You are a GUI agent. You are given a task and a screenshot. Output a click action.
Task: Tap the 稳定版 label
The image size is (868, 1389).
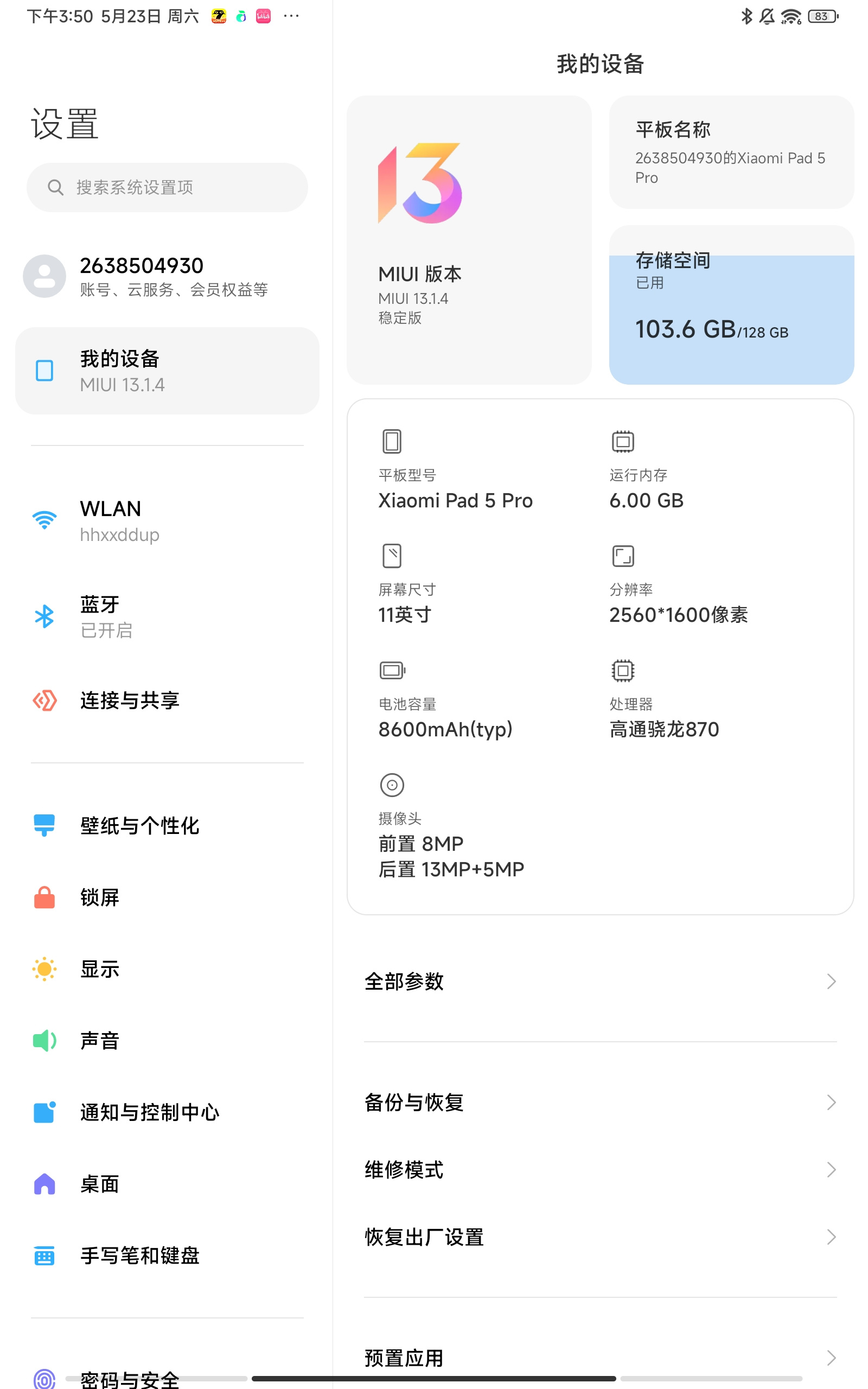[400, 318]
